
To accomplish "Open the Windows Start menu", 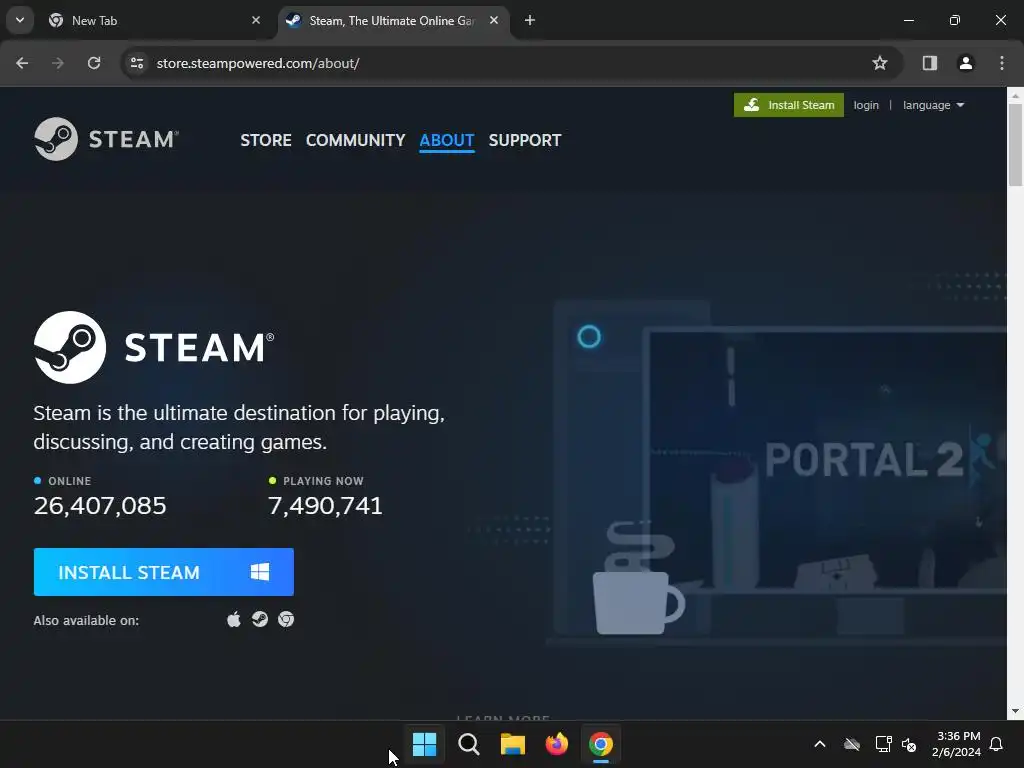I will (x=424, y=744).
